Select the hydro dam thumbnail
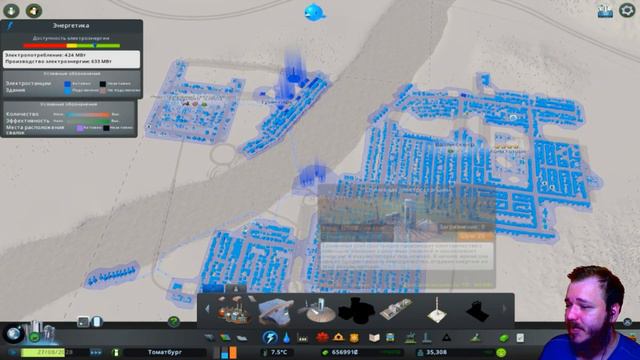The image size is (640, 360). (x=276, y=311)
